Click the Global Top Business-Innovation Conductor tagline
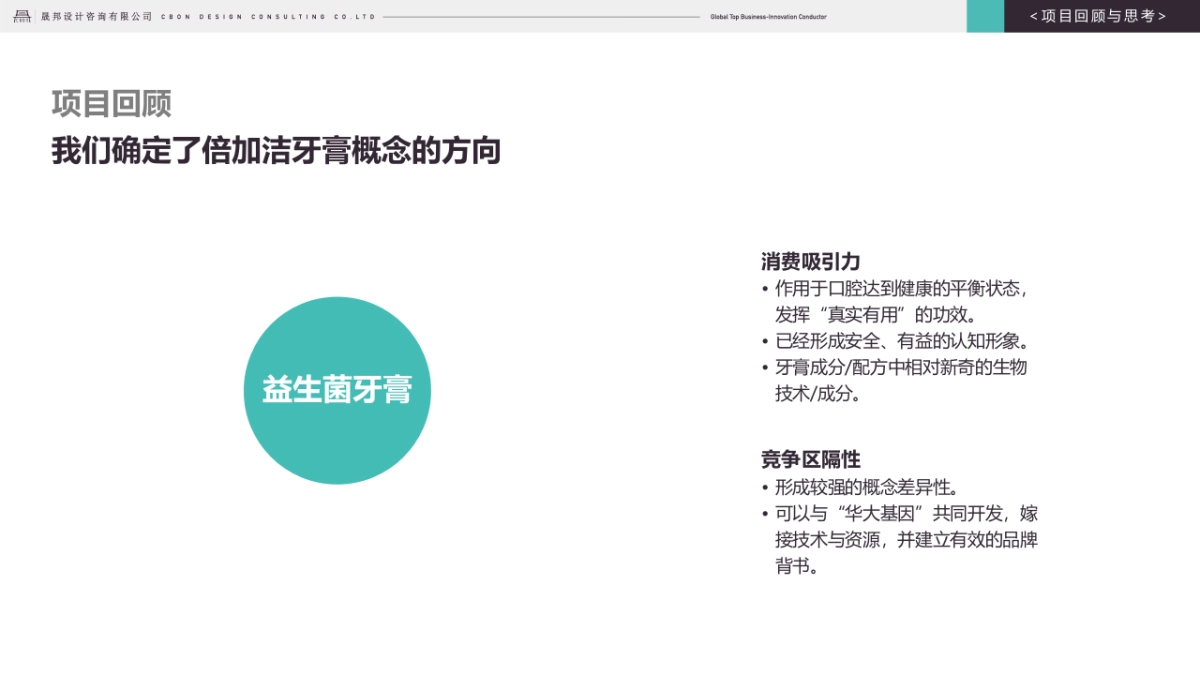Viewport: 1200px width, 675px height. [x=765, y=16]
